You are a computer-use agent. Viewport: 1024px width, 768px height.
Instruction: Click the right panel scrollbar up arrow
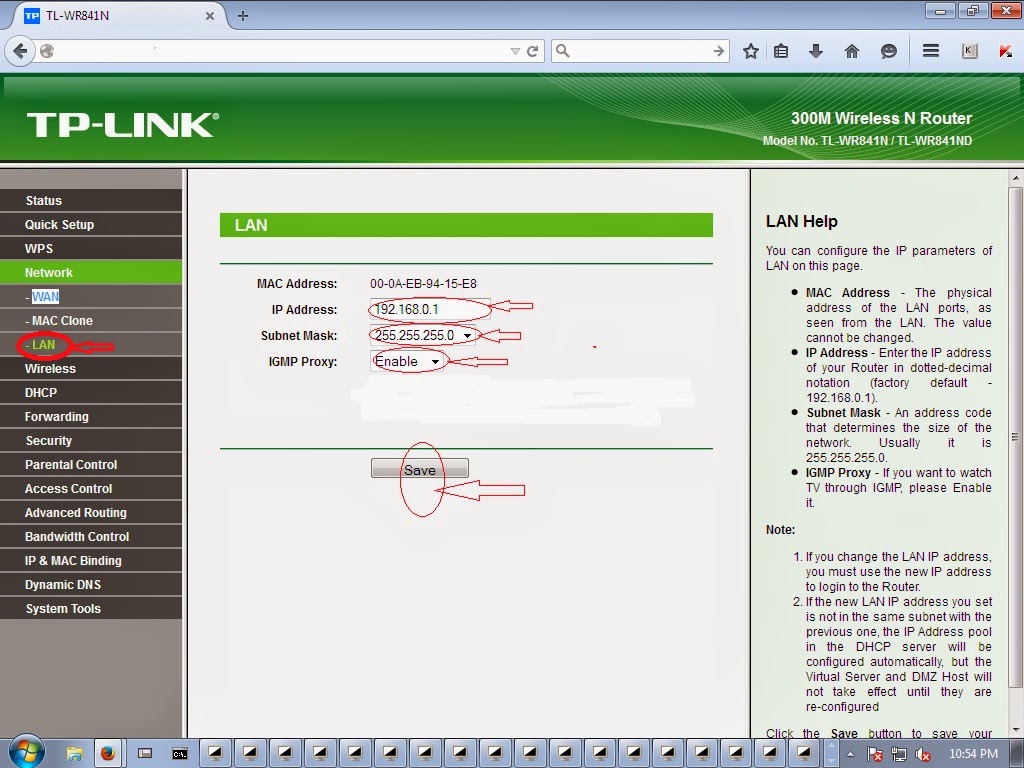tap(1013, 177)
